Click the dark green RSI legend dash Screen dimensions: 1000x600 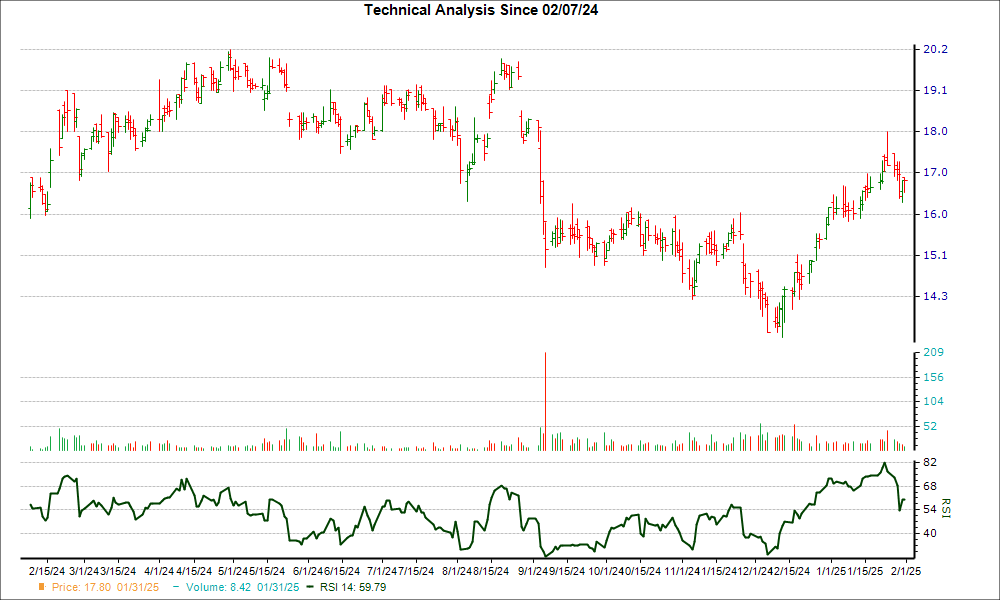click(310, 587)
